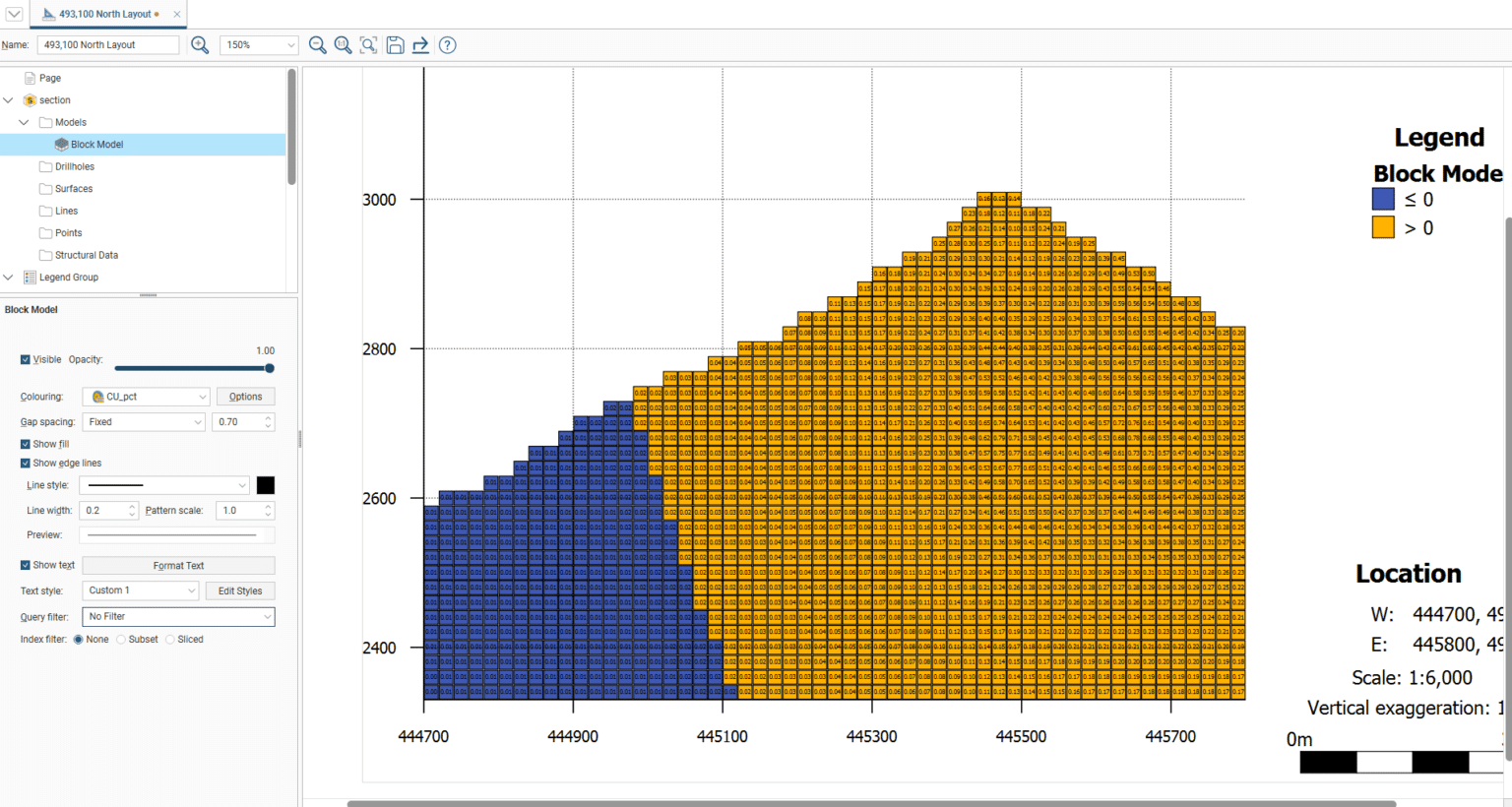This screenshot has height=807, width=1512.
Task: Click the Edit Styles button
Action: point(239,591)
